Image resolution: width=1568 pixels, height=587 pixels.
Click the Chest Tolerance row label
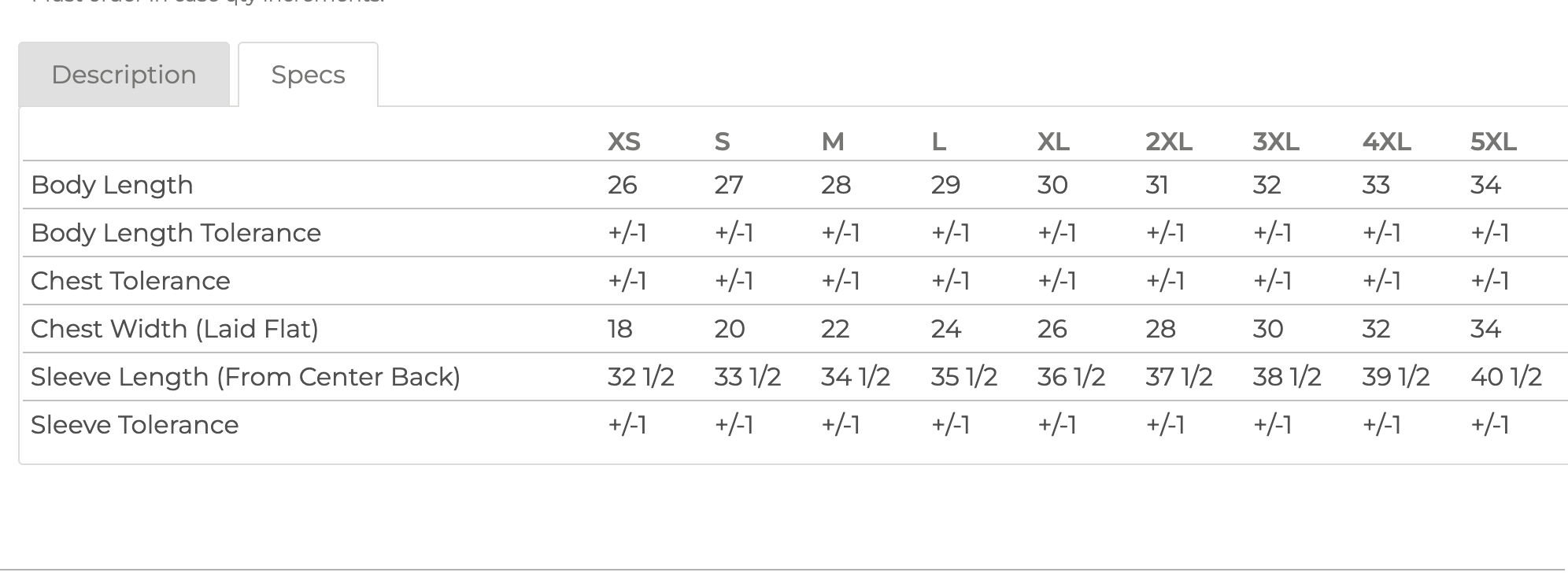130,281
